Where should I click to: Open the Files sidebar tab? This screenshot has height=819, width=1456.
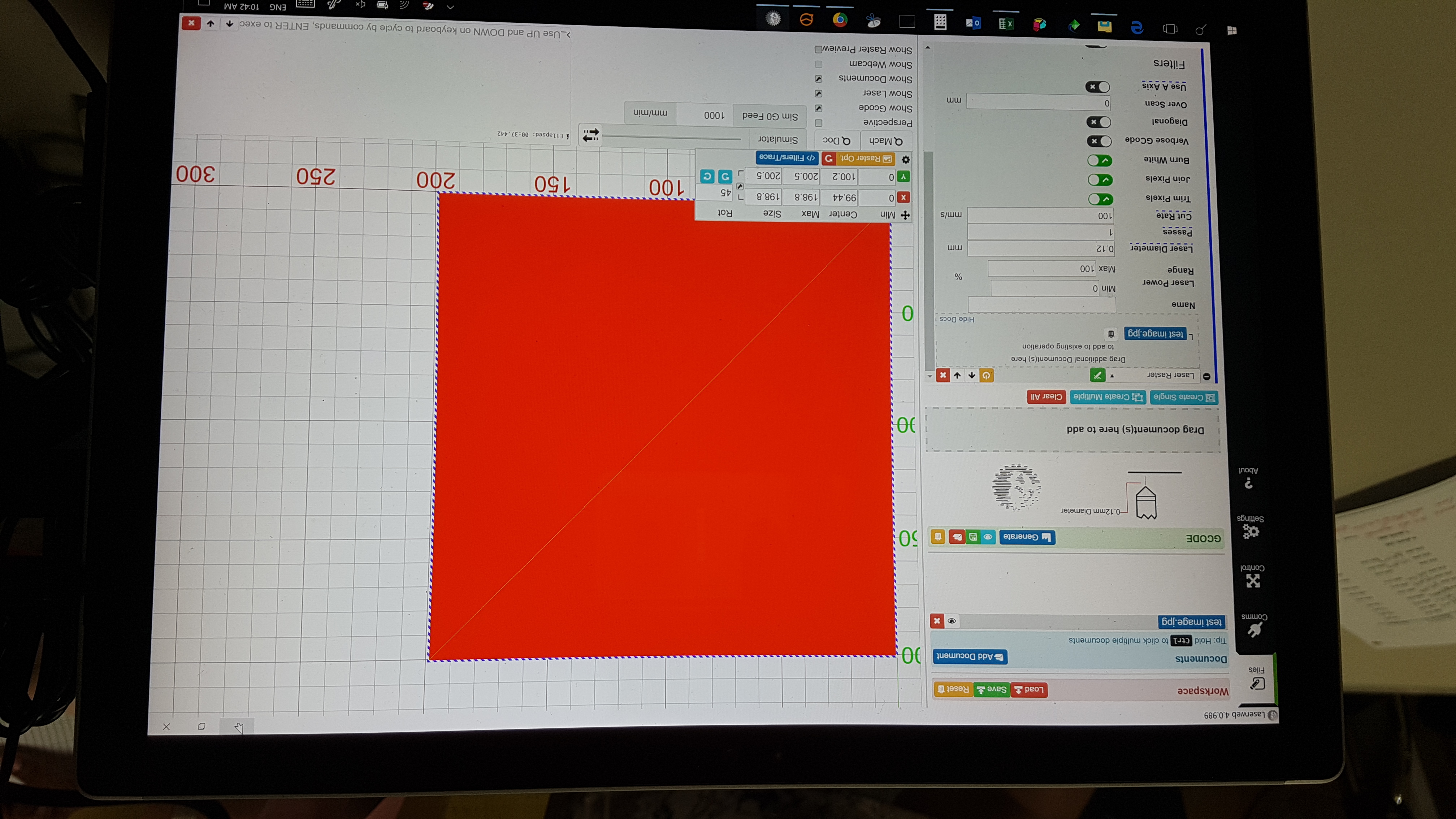[1256, 678]
